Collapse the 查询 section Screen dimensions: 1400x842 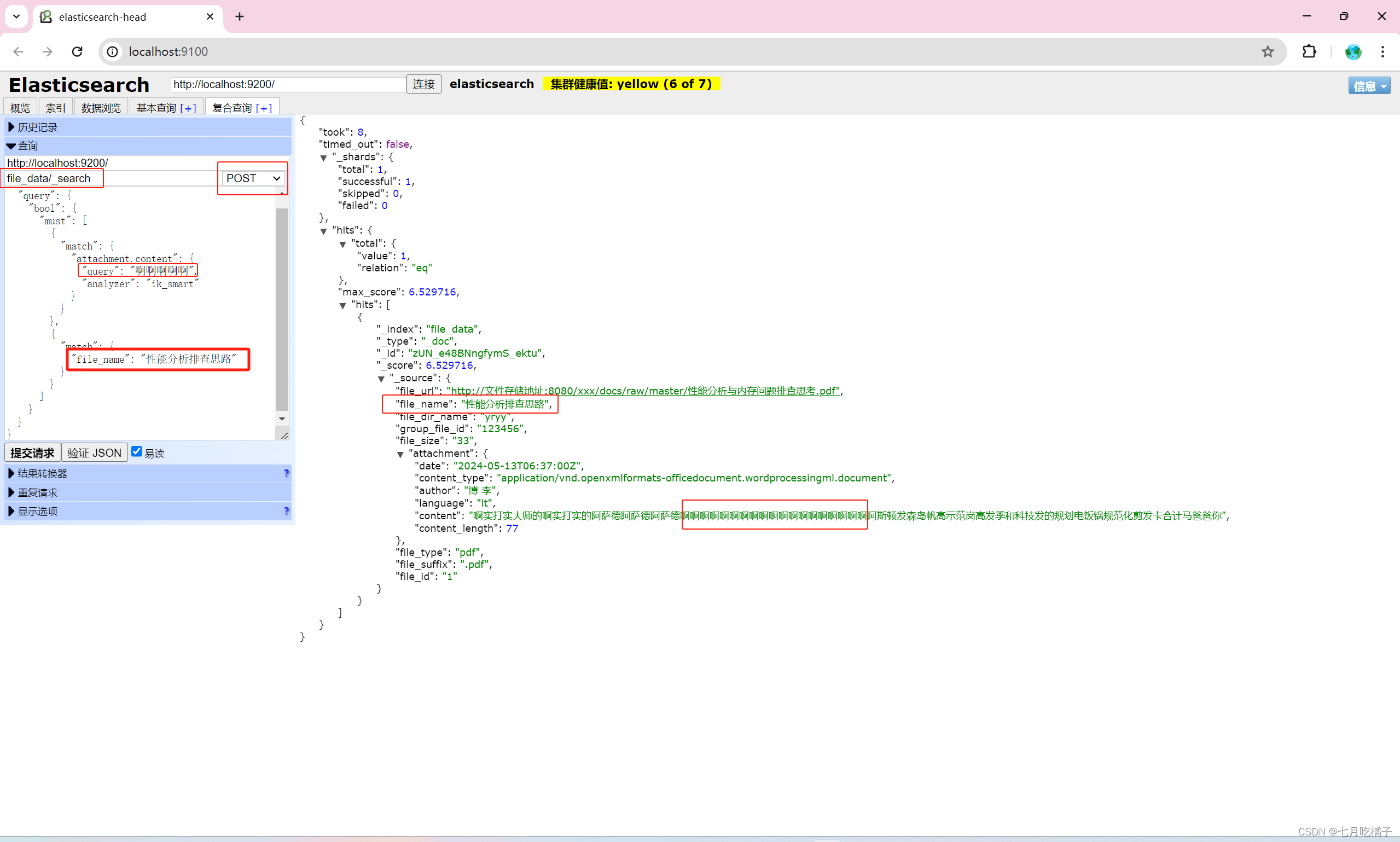(x=148, y=146)
